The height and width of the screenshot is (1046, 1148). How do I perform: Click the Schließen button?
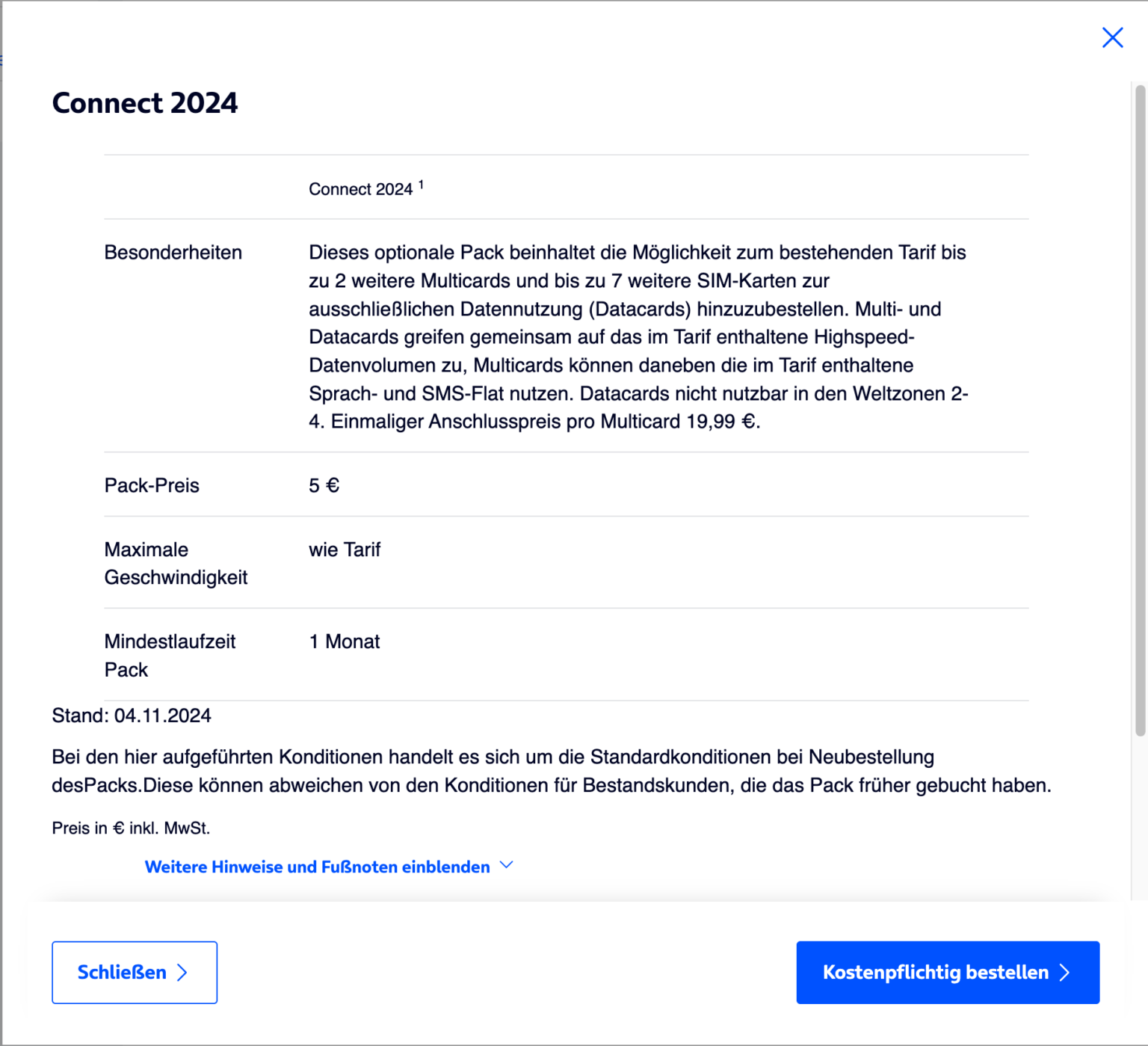click(134, 973)
